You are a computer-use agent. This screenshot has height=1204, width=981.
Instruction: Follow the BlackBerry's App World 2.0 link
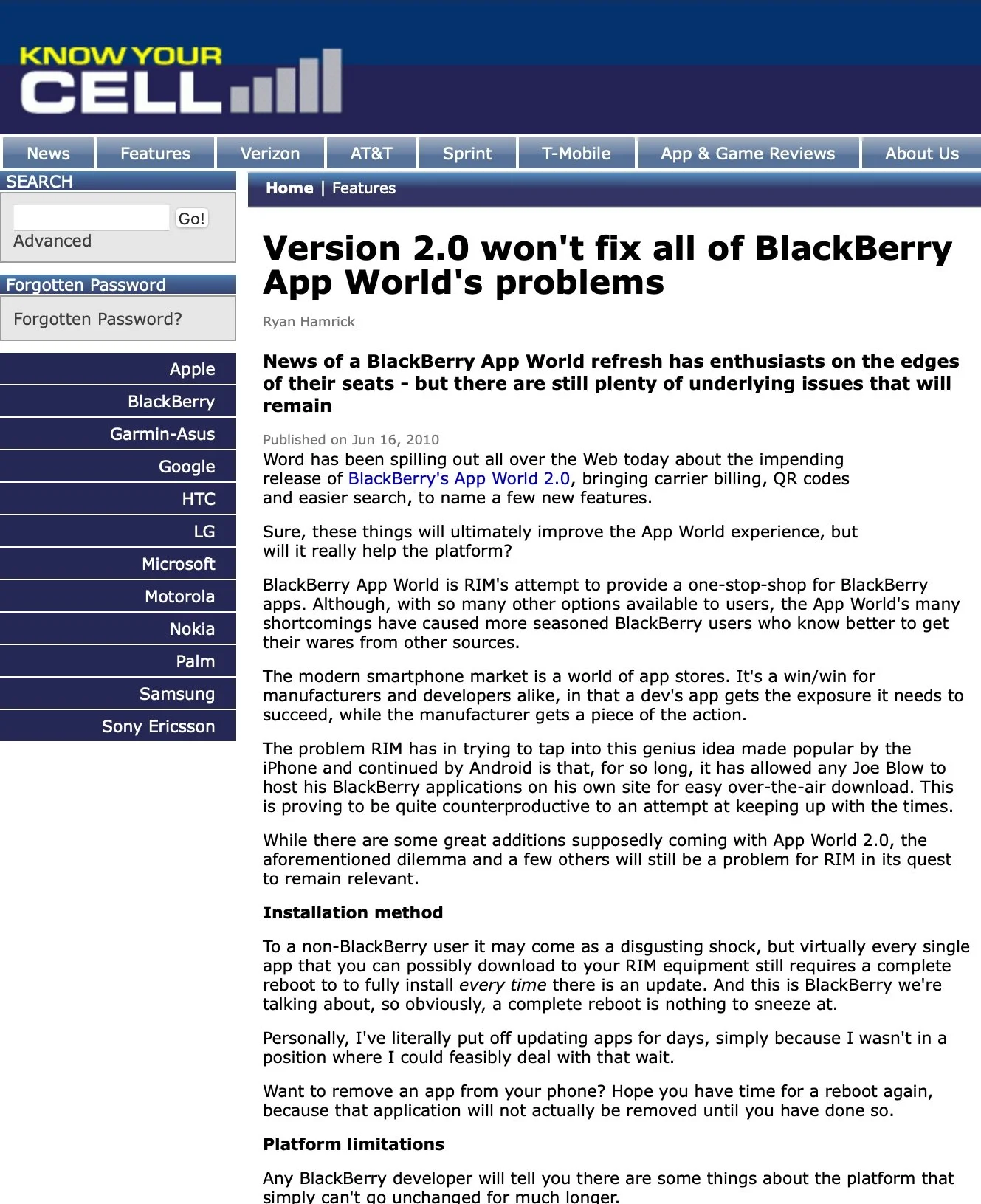[459, 478]
